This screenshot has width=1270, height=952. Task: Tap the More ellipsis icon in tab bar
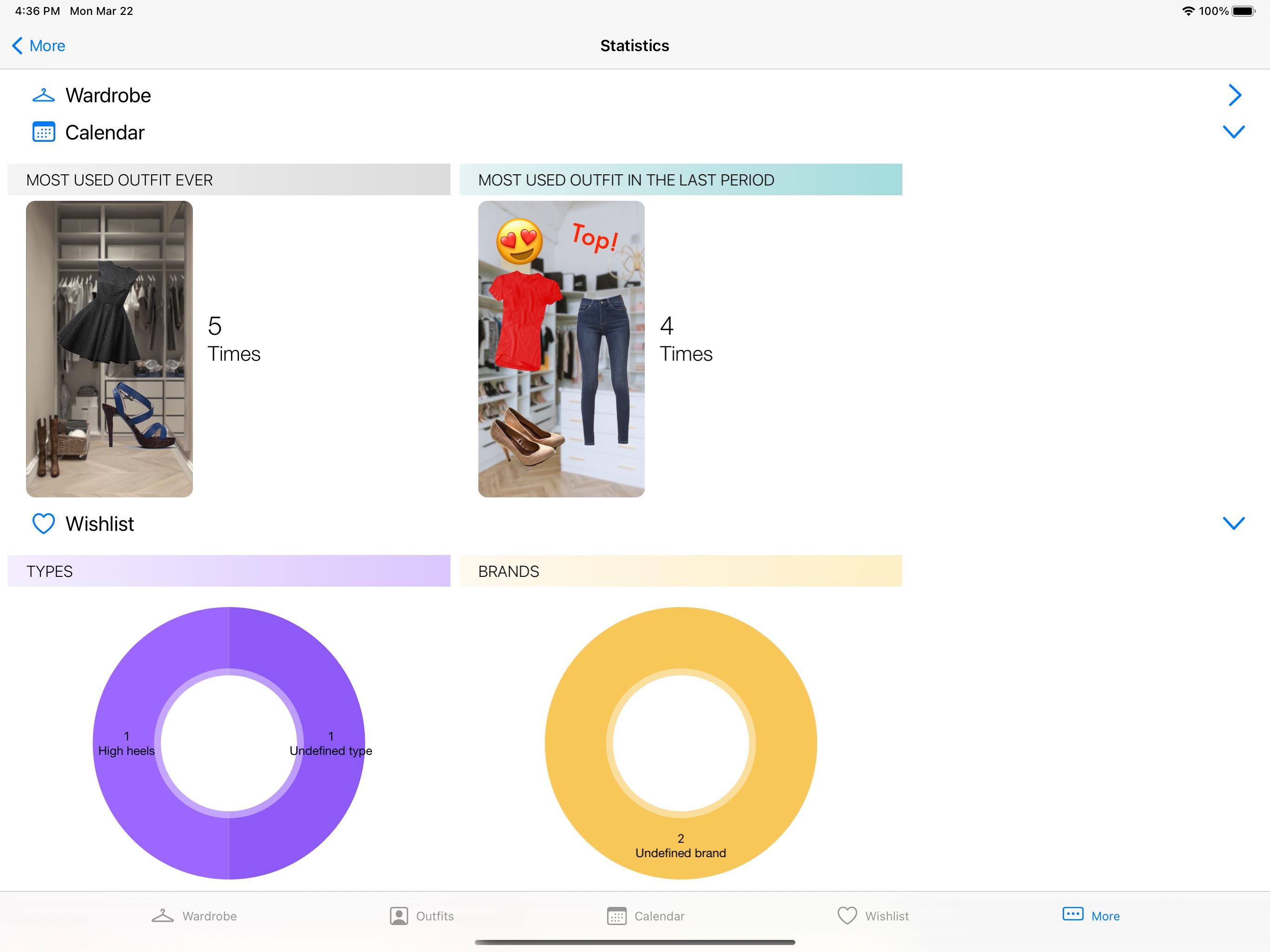[x=1073, y=914]
